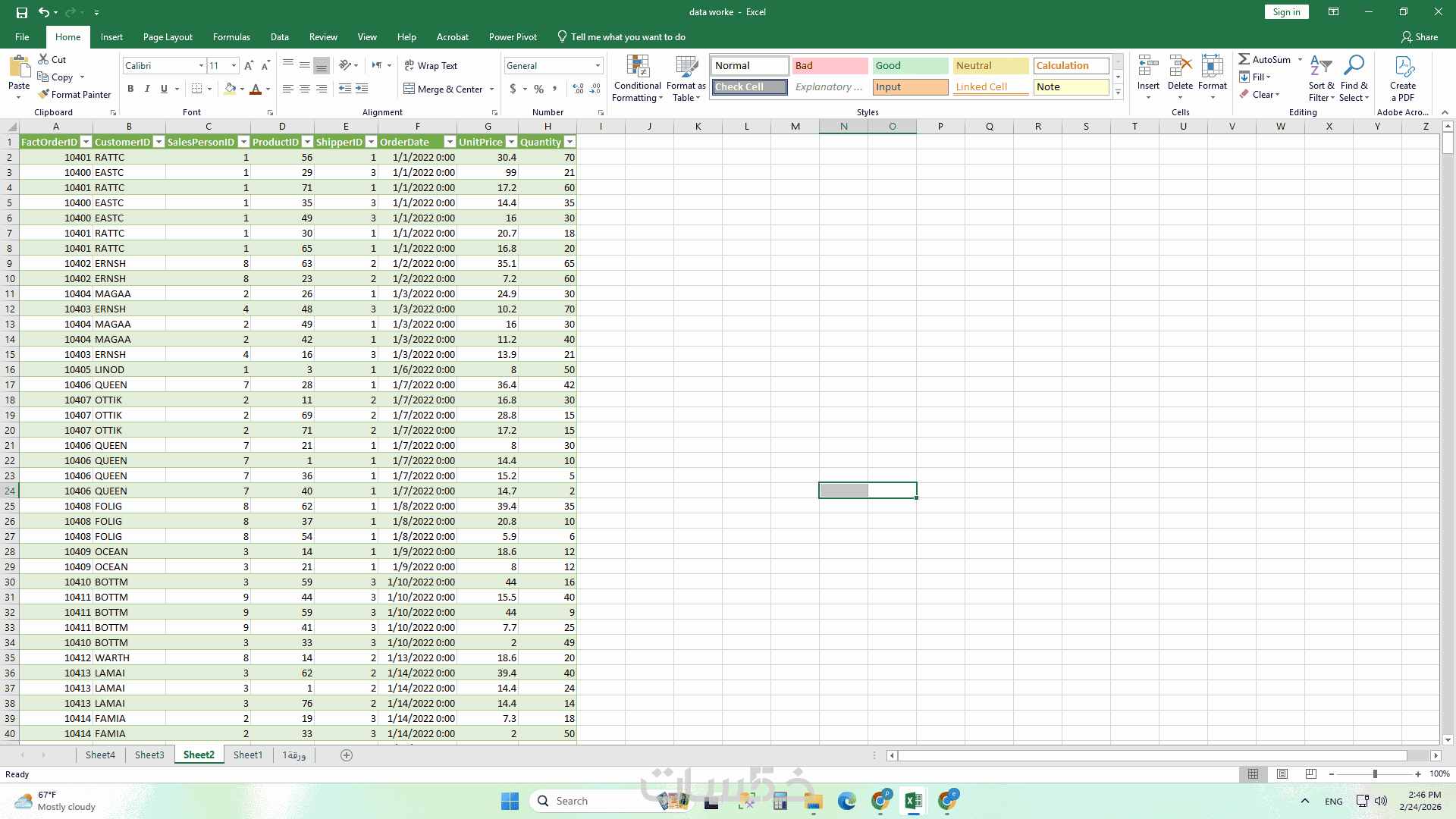Screen dimensions: 1456x819
Task: Click the Increase Decimal icon
Action: (578, 89)
